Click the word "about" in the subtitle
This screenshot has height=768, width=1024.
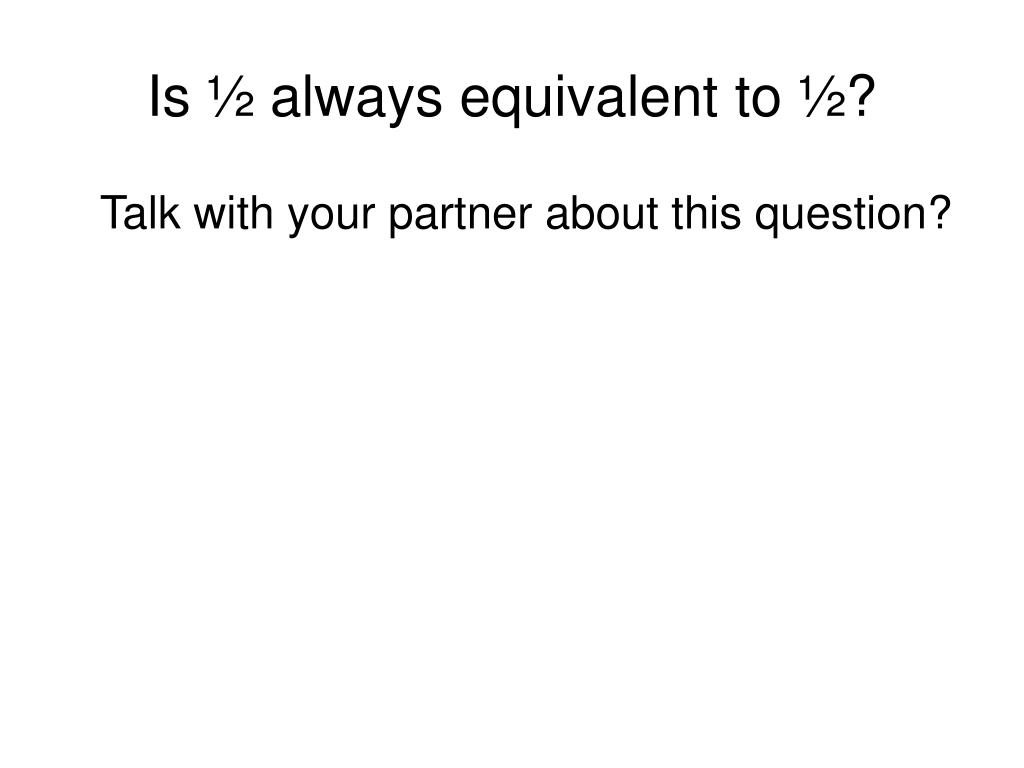601,213
